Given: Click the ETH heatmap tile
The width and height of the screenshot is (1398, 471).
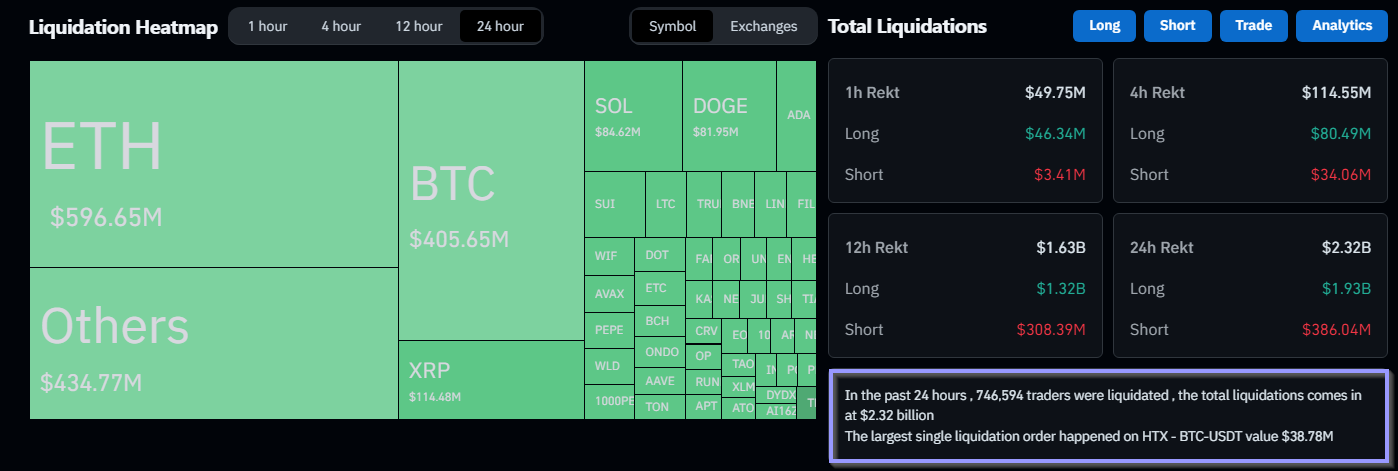Looking at the screenshot, I should (214, 164).
